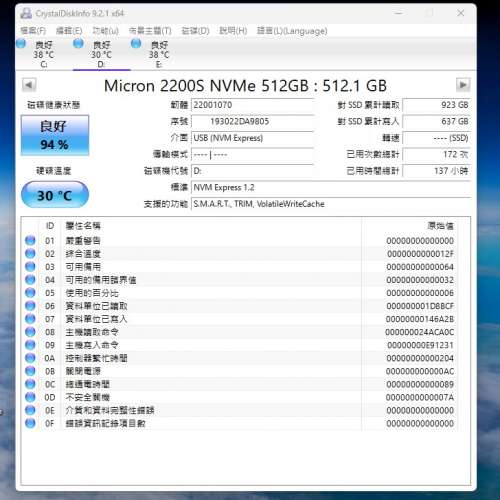Click power on count value 172

tap(436, 154)
